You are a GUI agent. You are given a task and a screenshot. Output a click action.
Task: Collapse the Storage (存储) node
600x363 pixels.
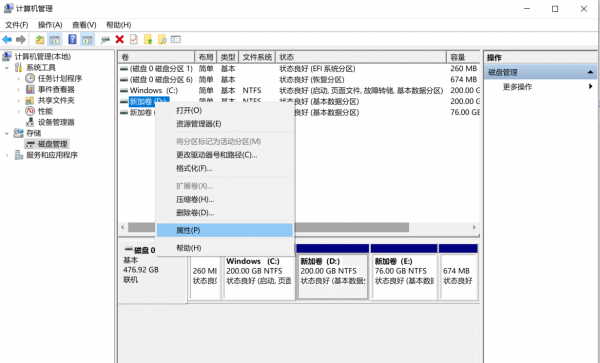7,133
